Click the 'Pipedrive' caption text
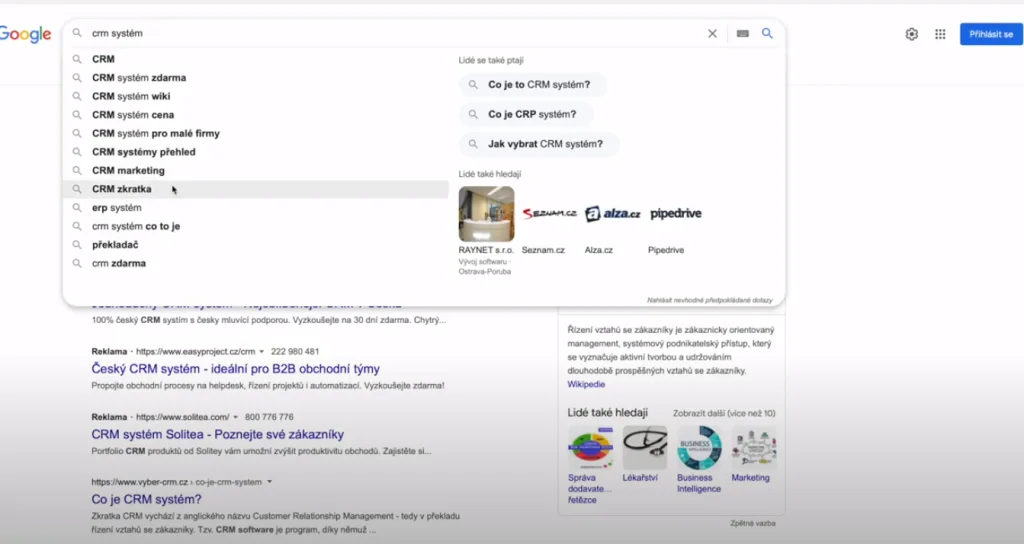The height and width of the screenshot is (544, 1024). pyautogui.click(x=666, y=250)
